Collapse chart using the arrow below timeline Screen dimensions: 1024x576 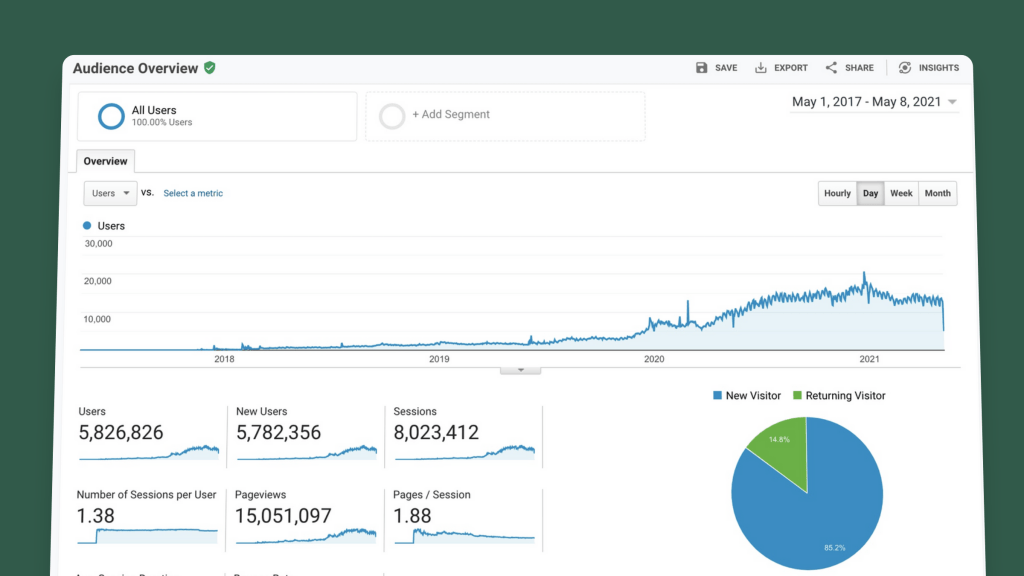(x=520, y=370)
